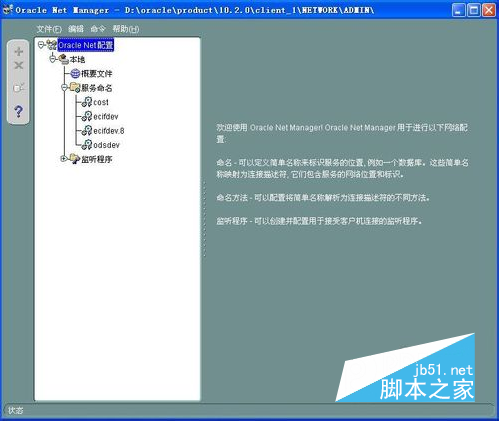Screen dimensions: 503x424
Task: Select the 监听程序 tree item
Action: 97,159
